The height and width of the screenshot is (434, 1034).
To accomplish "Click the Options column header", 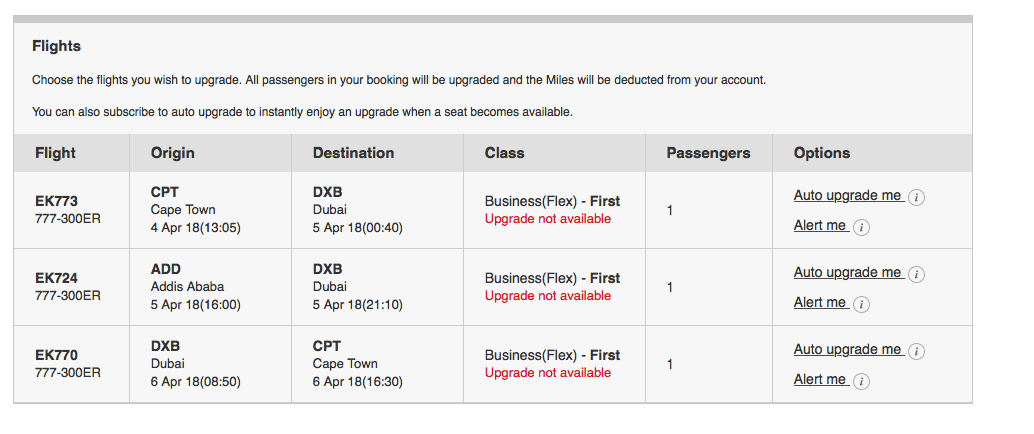I will [822, 153].
